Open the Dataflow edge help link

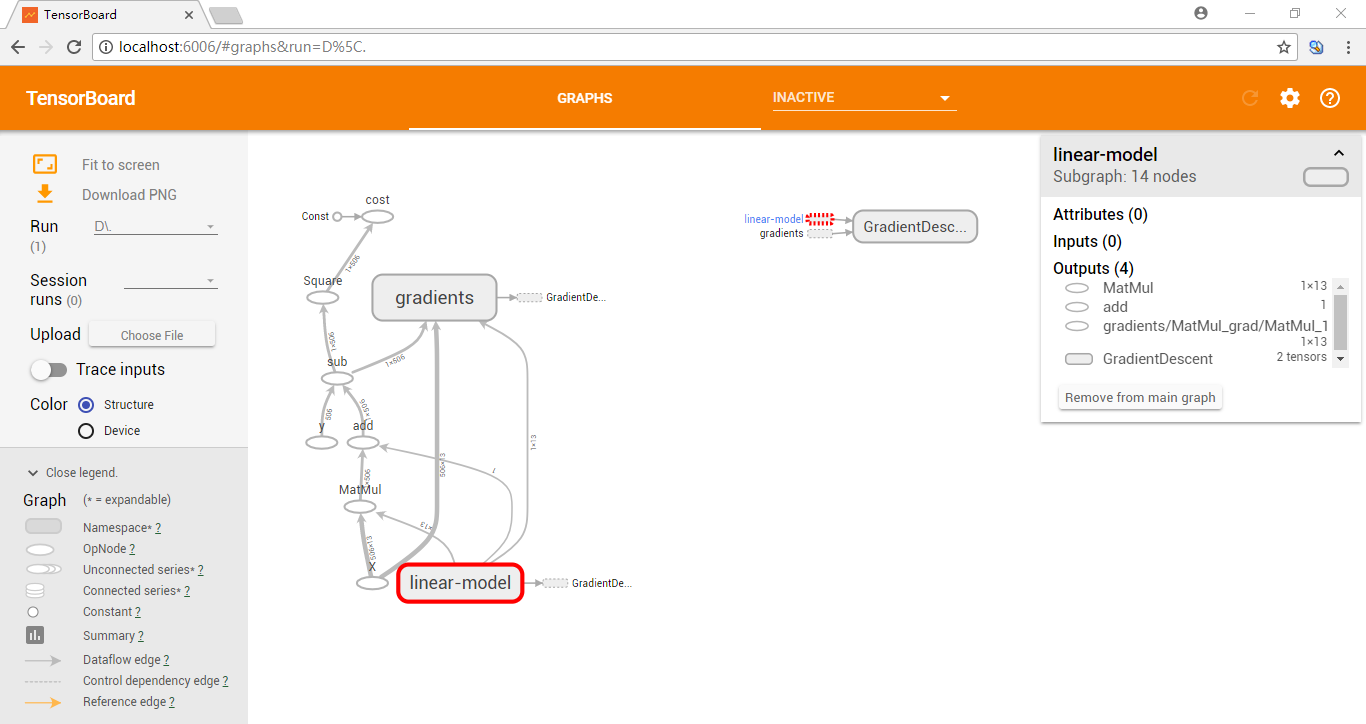(166, 660)
